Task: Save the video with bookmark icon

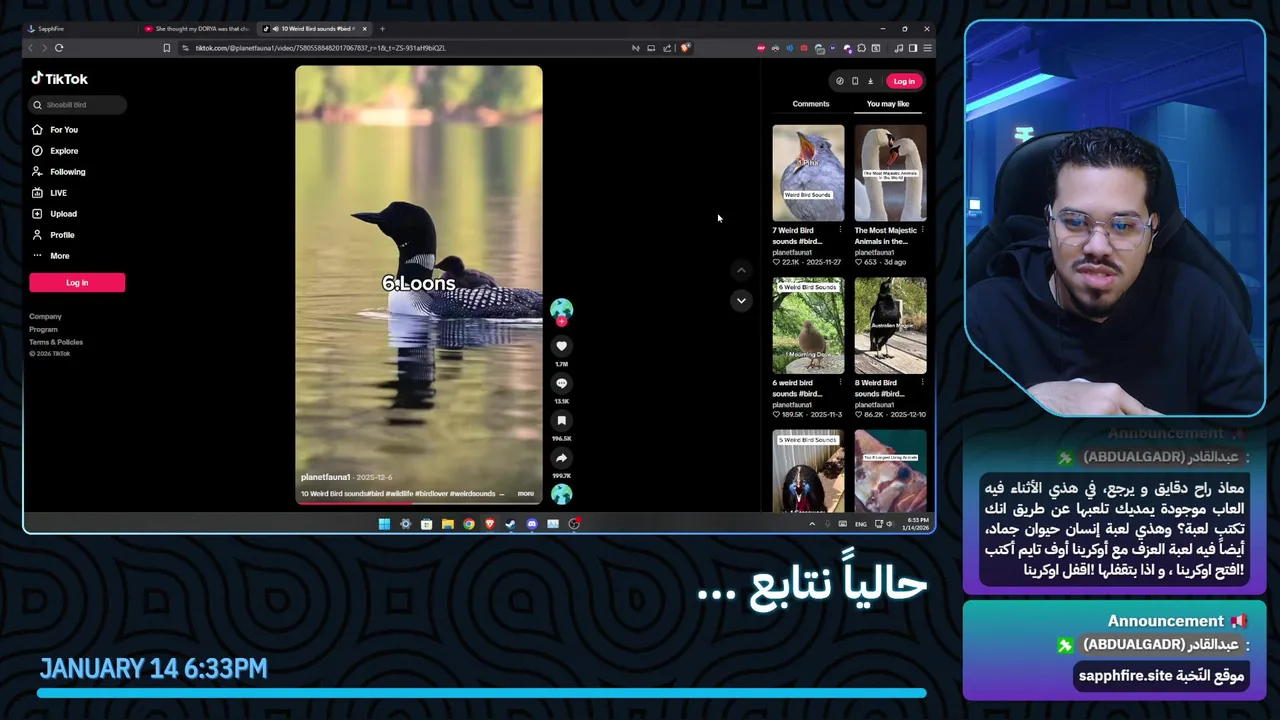Action: 561,421
